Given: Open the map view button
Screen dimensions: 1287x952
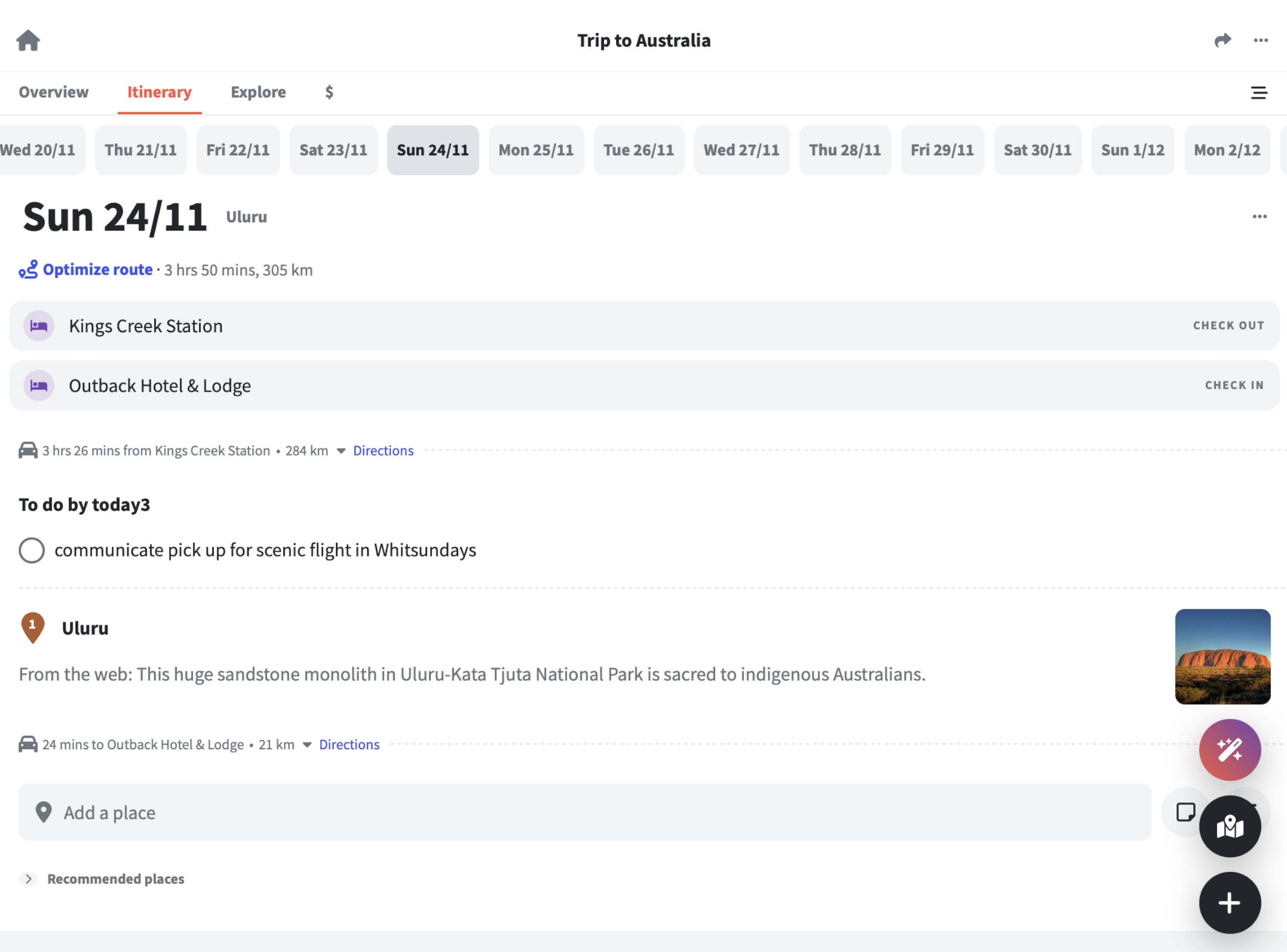Looking at the screenshot, I should (1230, 827).
